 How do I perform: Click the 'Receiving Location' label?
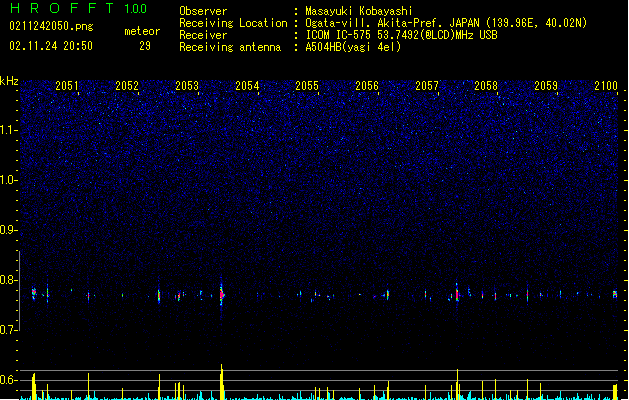click(x=233, y=23)
